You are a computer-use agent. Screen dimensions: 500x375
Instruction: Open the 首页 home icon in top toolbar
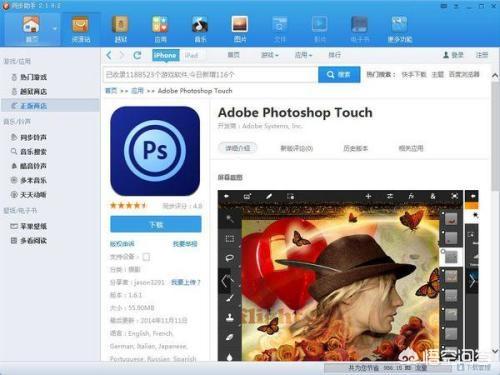tap(31, 29)
